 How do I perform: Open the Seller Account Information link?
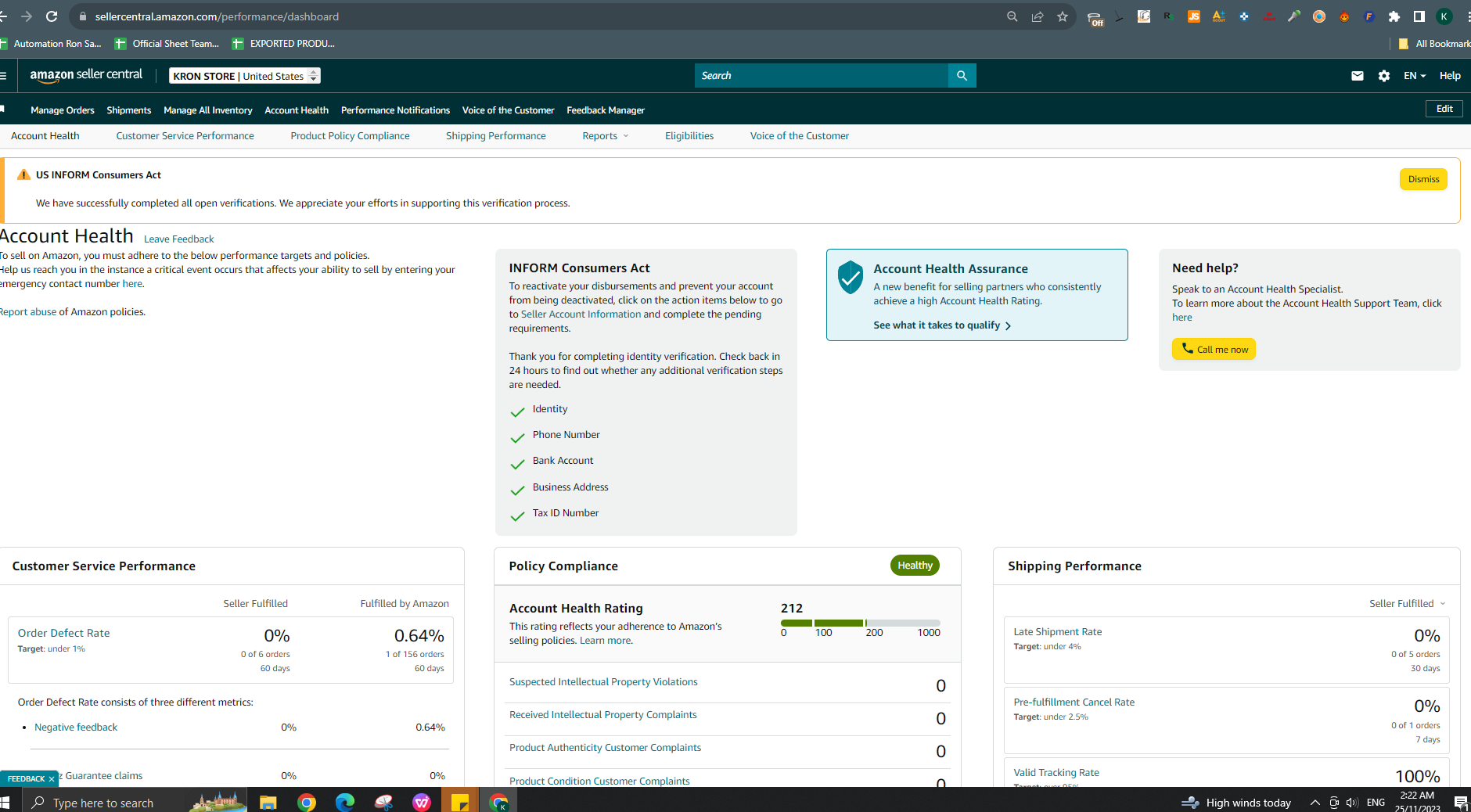[581, 314]
